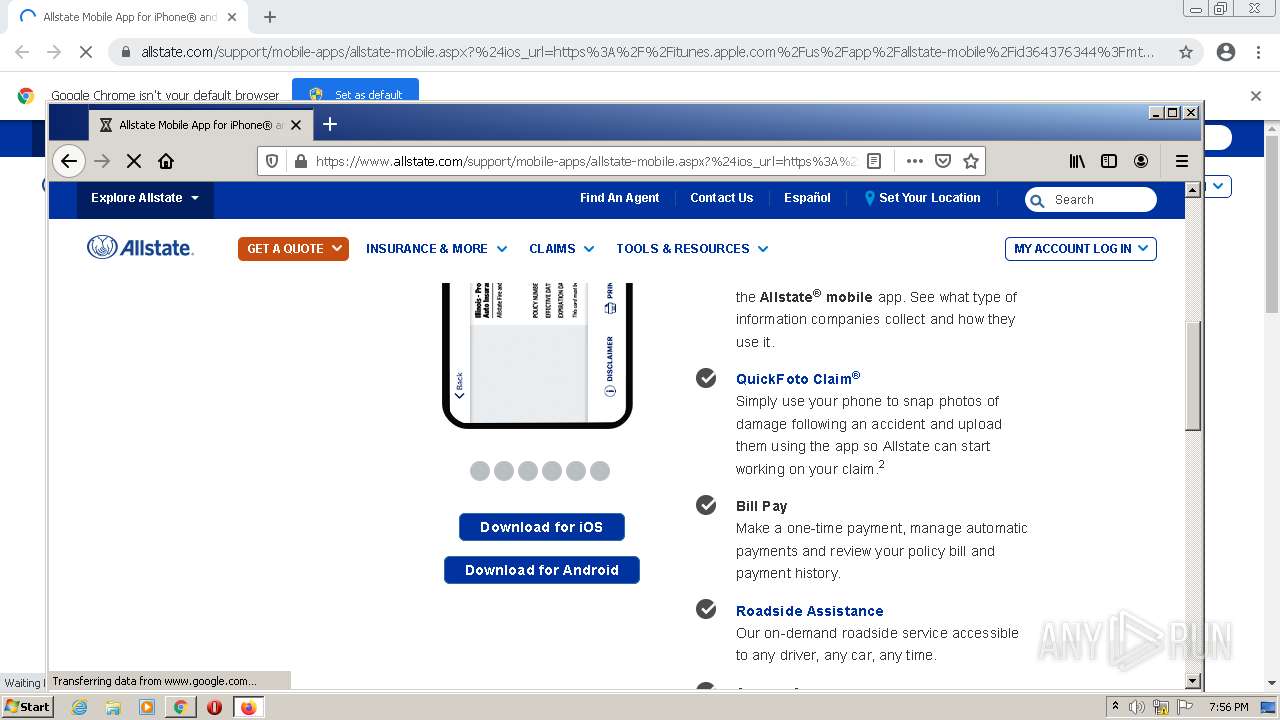Screen dimensions: 1280x720
Task: Select the third carousel dot
Action: coord(528,471)
